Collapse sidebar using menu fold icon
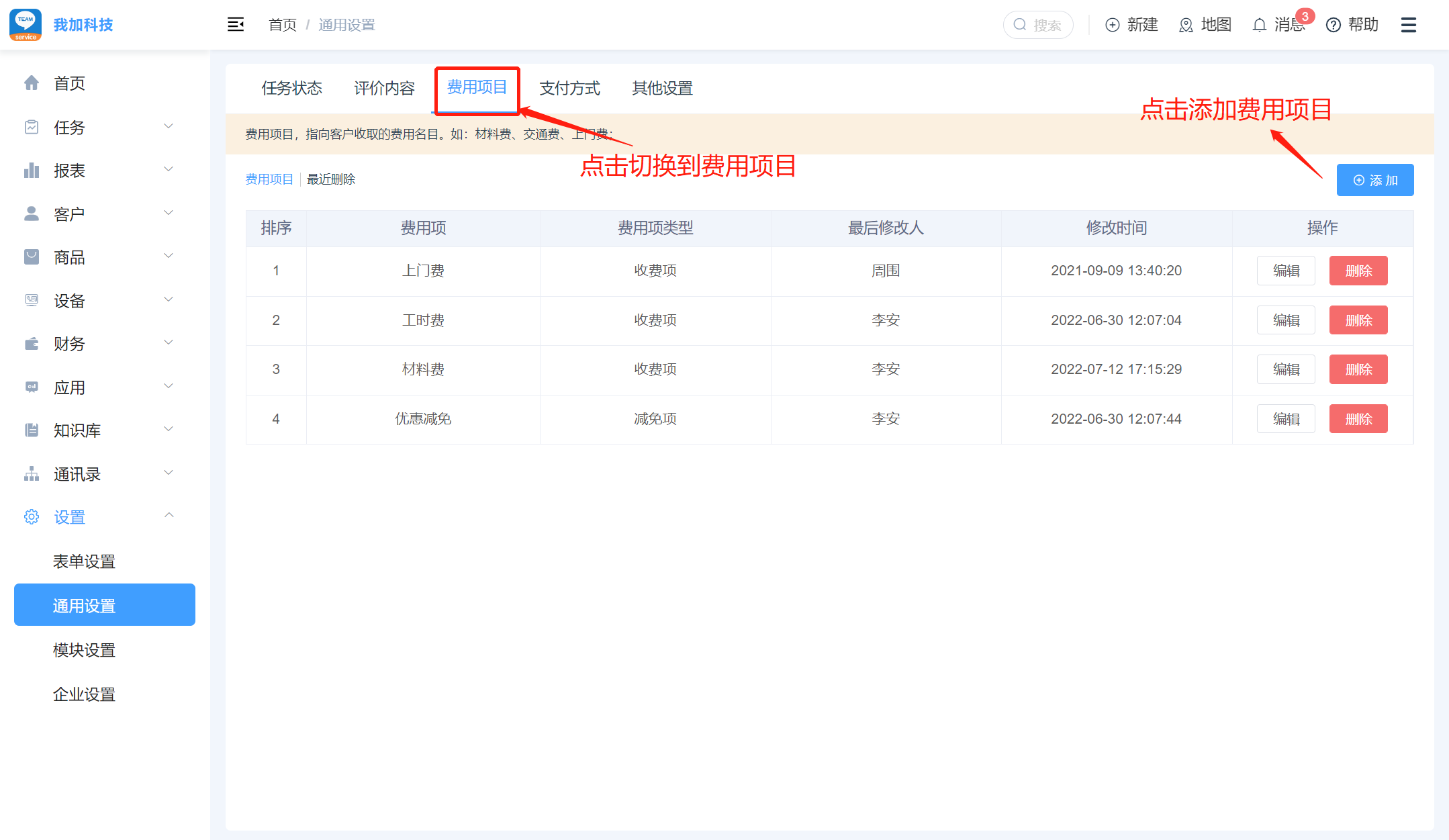Image resolution: width=1449 pixels, height=840 pixels. [236, 25]
